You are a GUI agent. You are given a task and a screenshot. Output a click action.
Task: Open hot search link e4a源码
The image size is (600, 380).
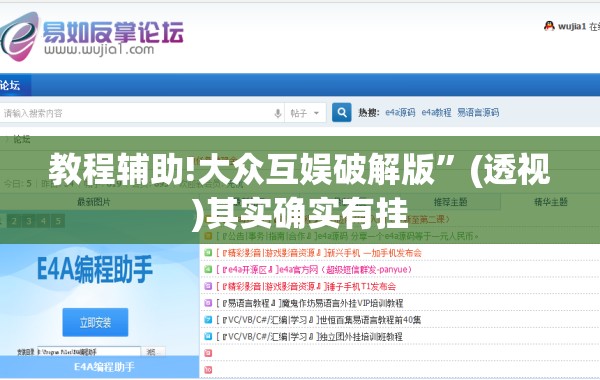tap(400, 113)
